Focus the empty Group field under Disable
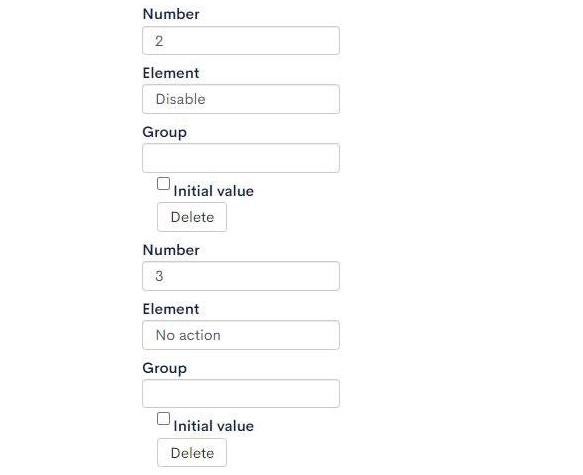 click(x=241, y=158)
